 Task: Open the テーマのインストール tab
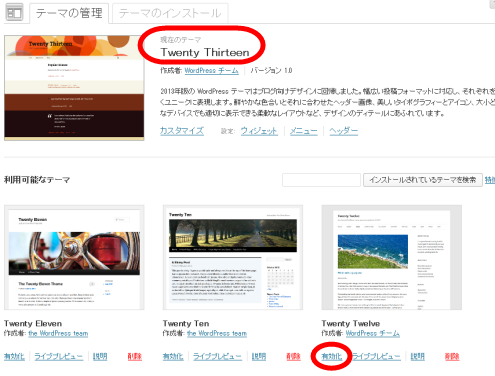(170, 13)
